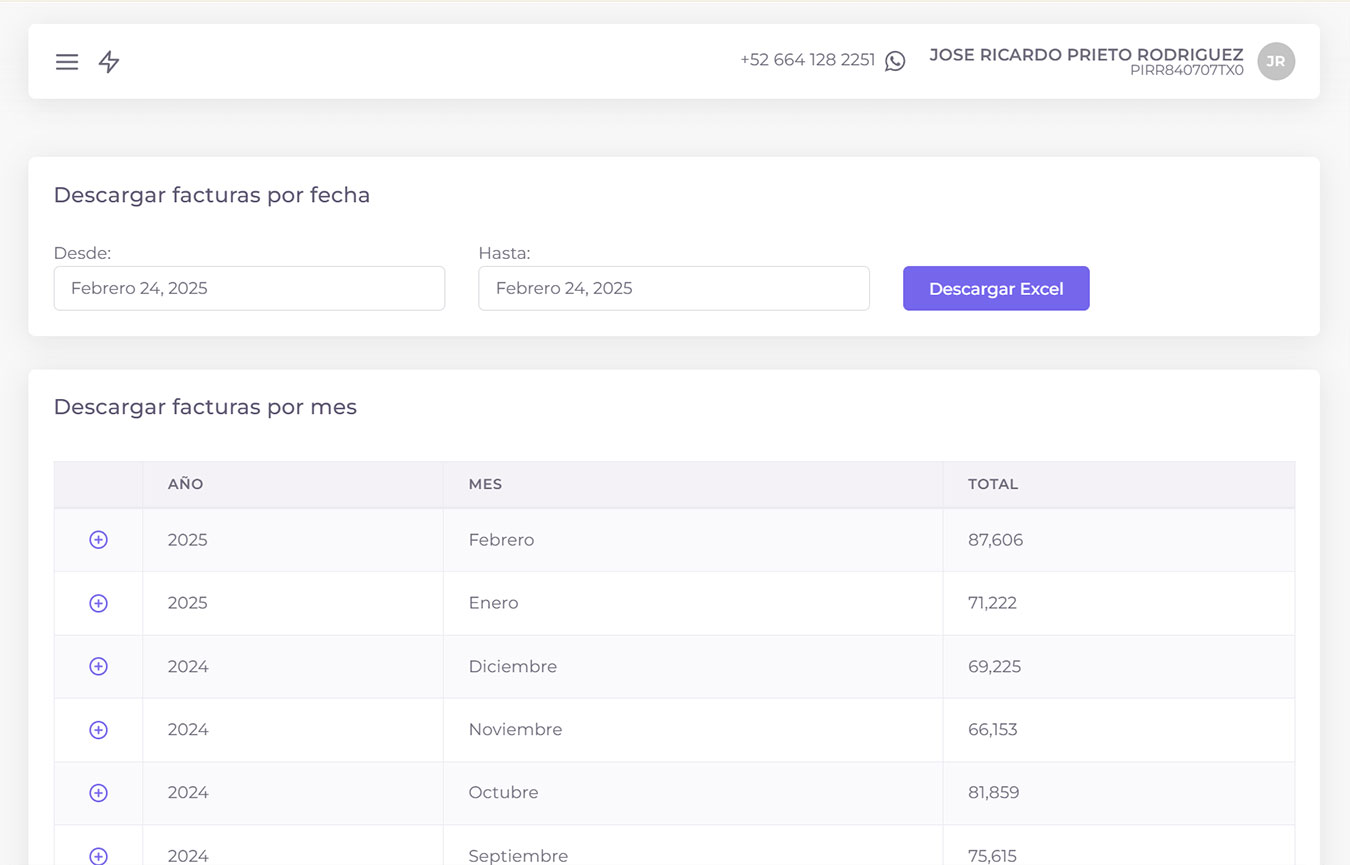The width and height of the screenshot is (1350, 865).
Task: Expand the Febrero 2025 row
Action: pos(98,540)
